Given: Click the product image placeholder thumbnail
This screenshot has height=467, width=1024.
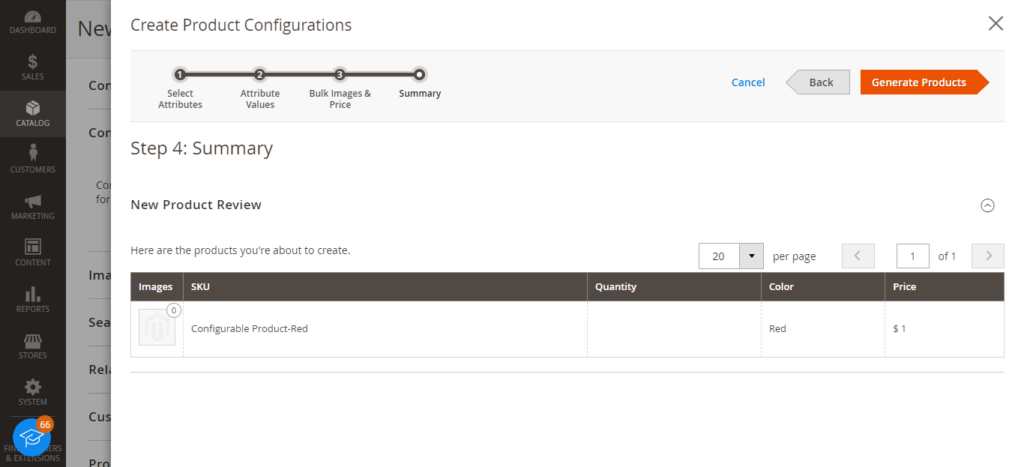Looking at the screenshot, I should pyautogui.click(x=157, y=327).
